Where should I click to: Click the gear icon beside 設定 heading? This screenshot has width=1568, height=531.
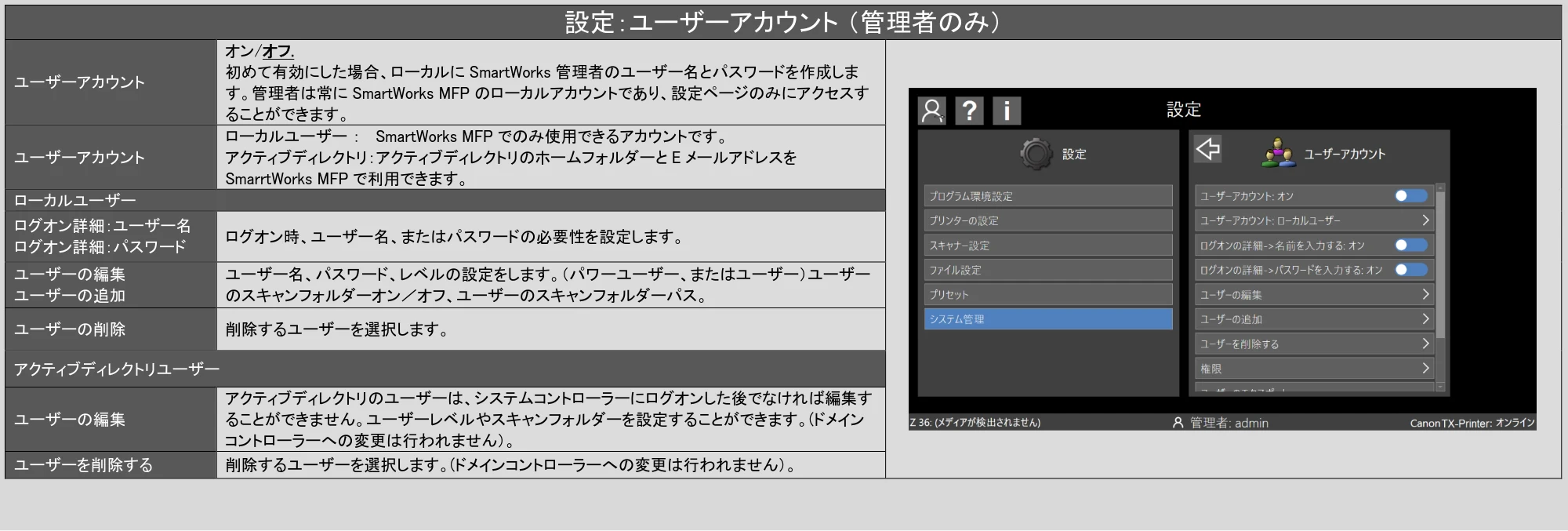tap(1036, 154)
